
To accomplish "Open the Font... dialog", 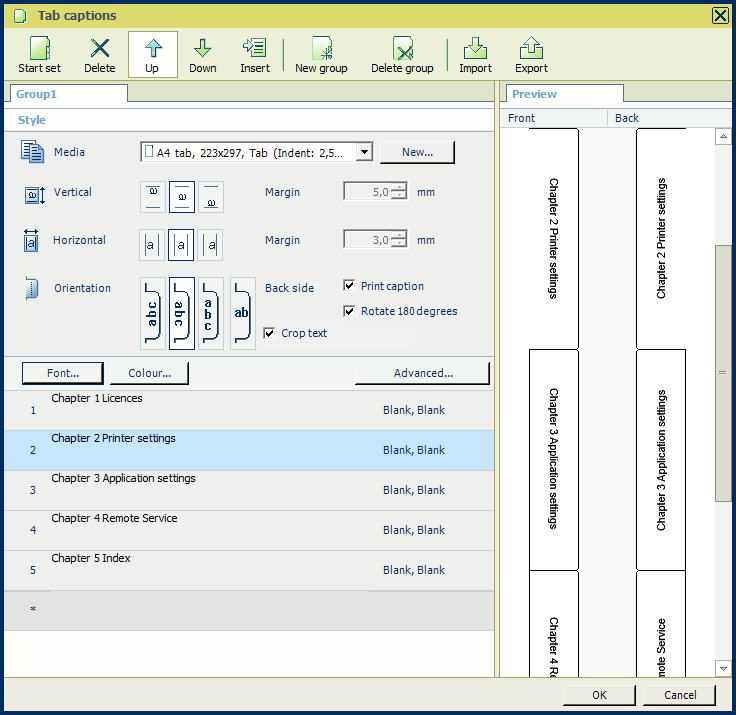I will (63, 373).
